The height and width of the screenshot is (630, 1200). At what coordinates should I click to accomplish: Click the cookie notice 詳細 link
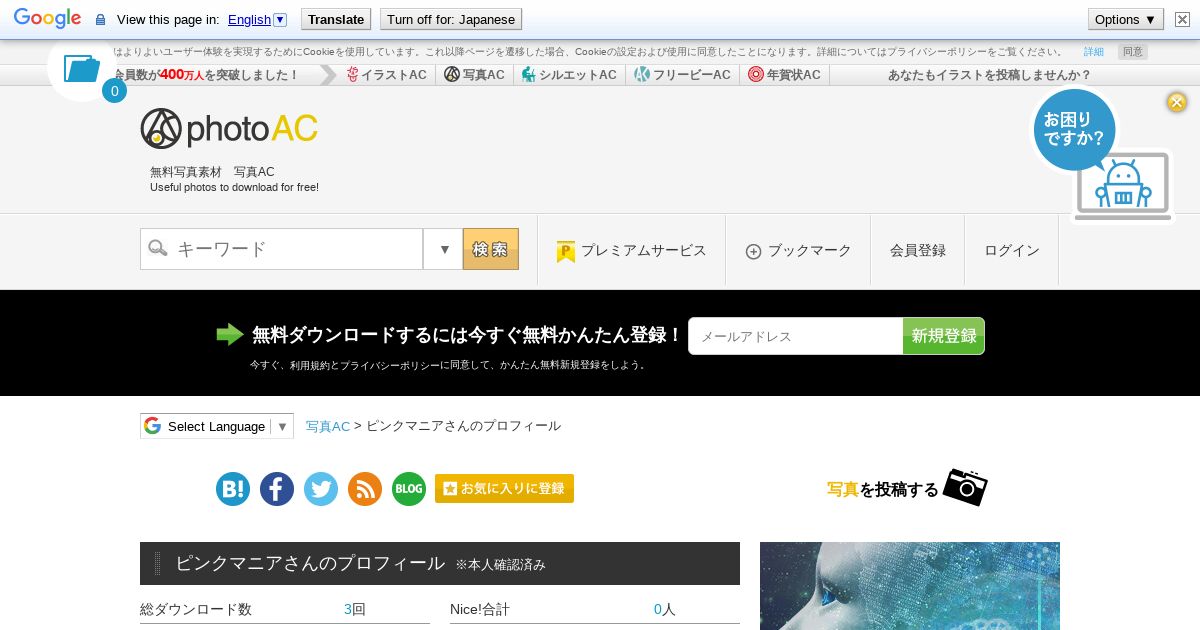click(1094, 52)
